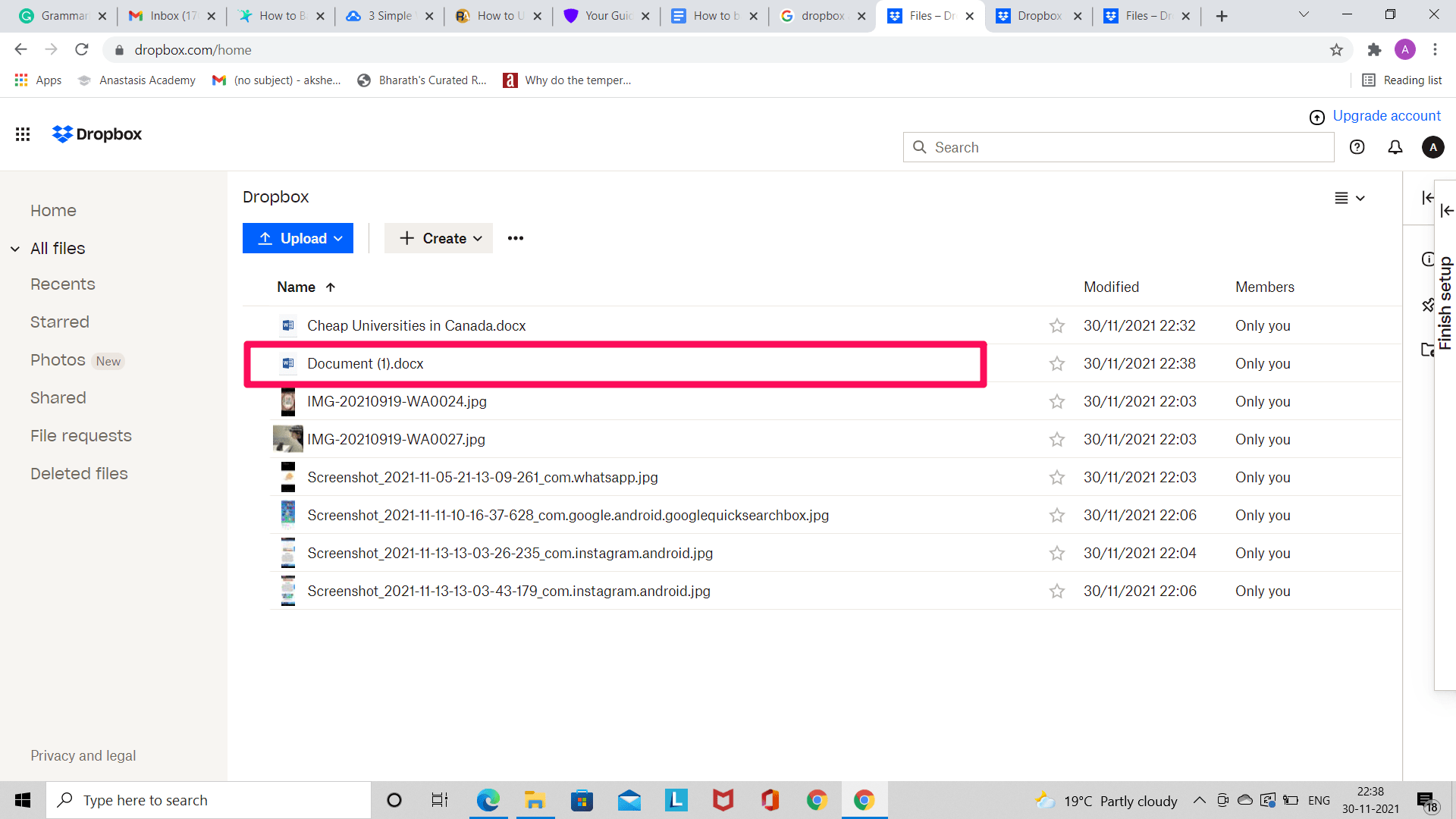Open File requests in sidebar

(x=81, y=436)
